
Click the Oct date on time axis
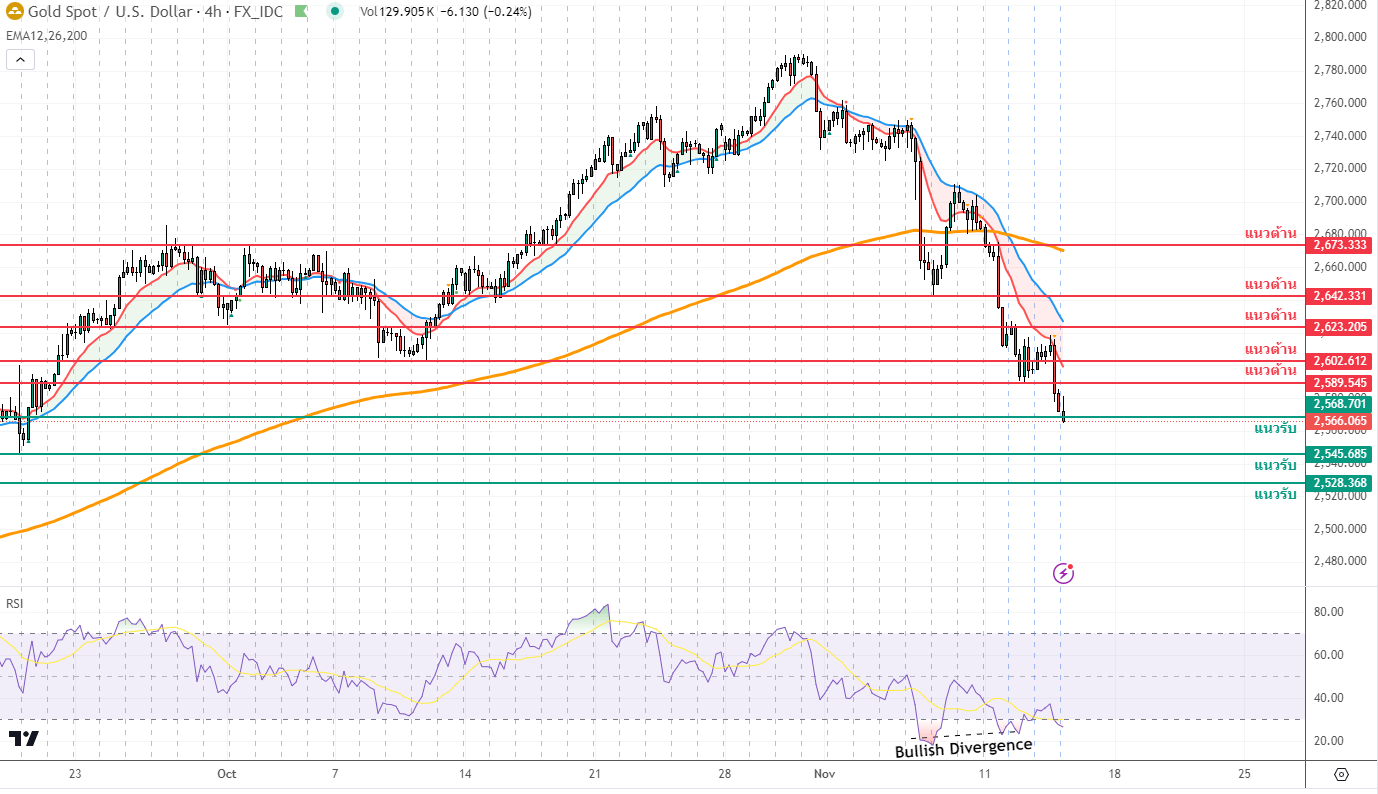(x=226, y=773)
